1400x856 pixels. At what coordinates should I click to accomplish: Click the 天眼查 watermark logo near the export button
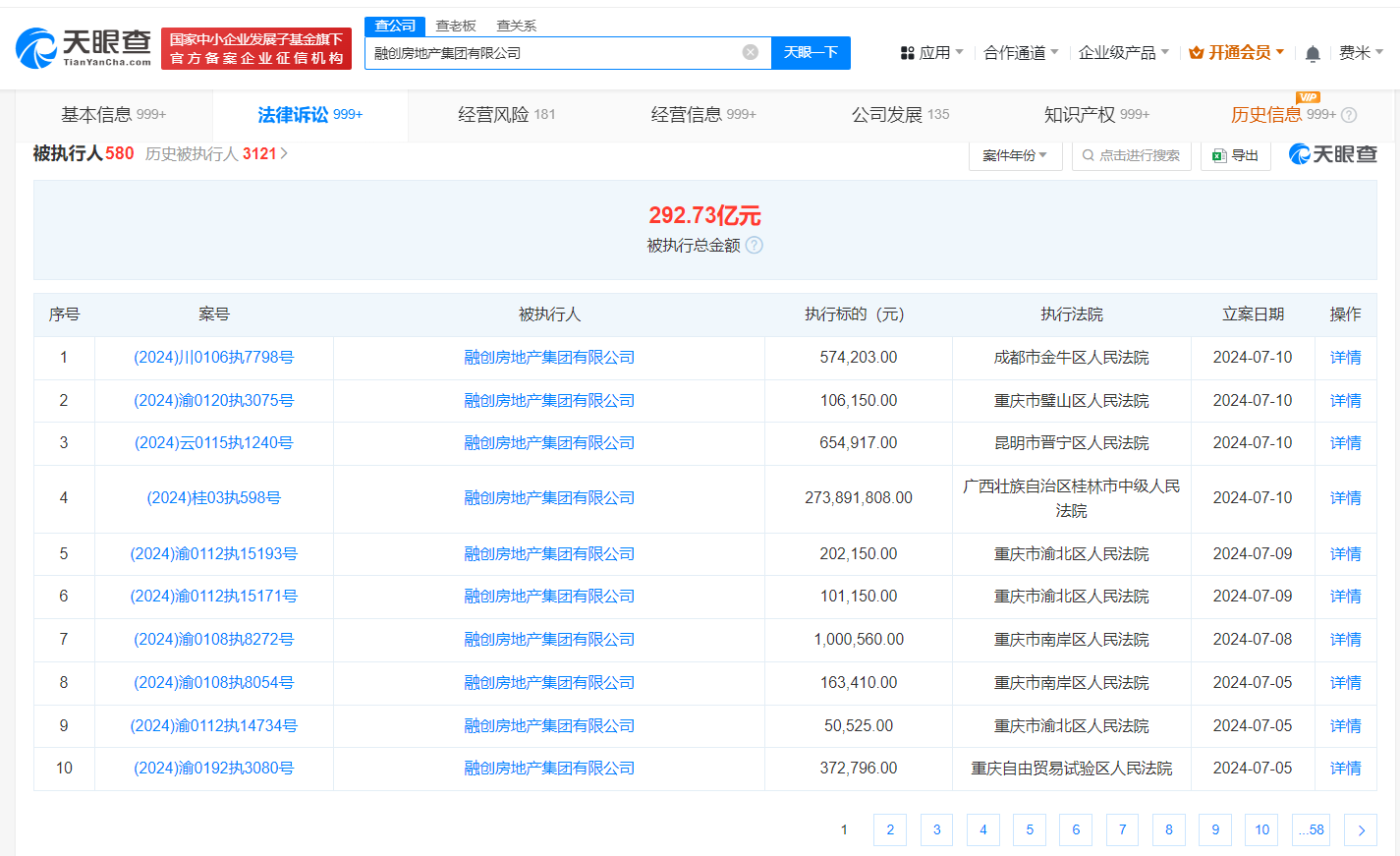click(x=1332, y=153)
